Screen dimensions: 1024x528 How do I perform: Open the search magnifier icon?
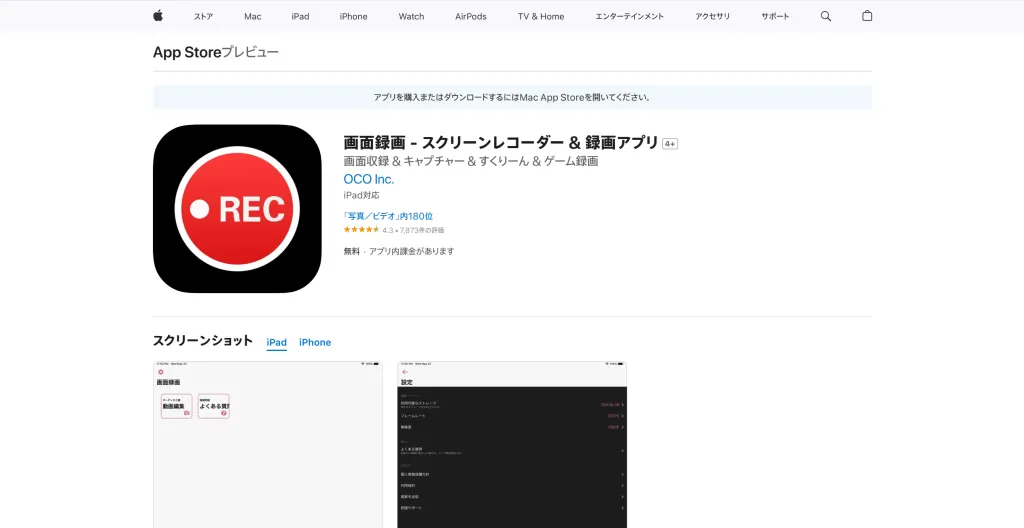click(x=825, y=16)
